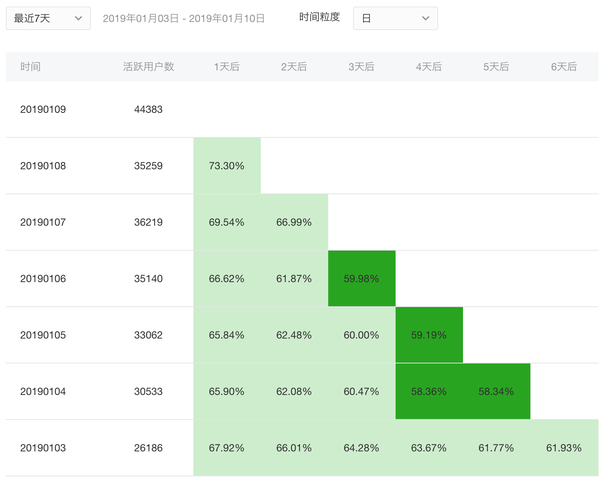Click the 64.28% retention cell
The width and height of the screenshot is (600, 477).
point(362,448)
